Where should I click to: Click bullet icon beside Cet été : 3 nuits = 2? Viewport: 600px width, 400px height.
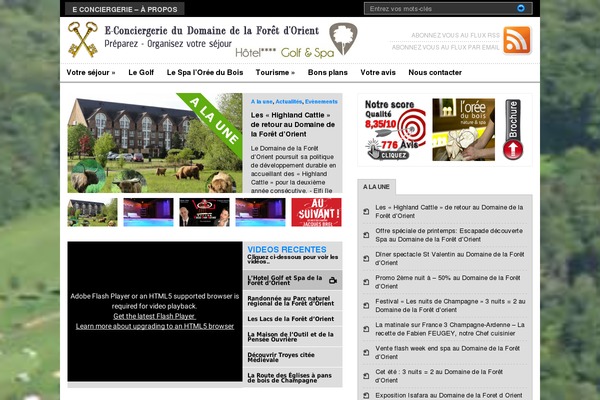(366, 376)
